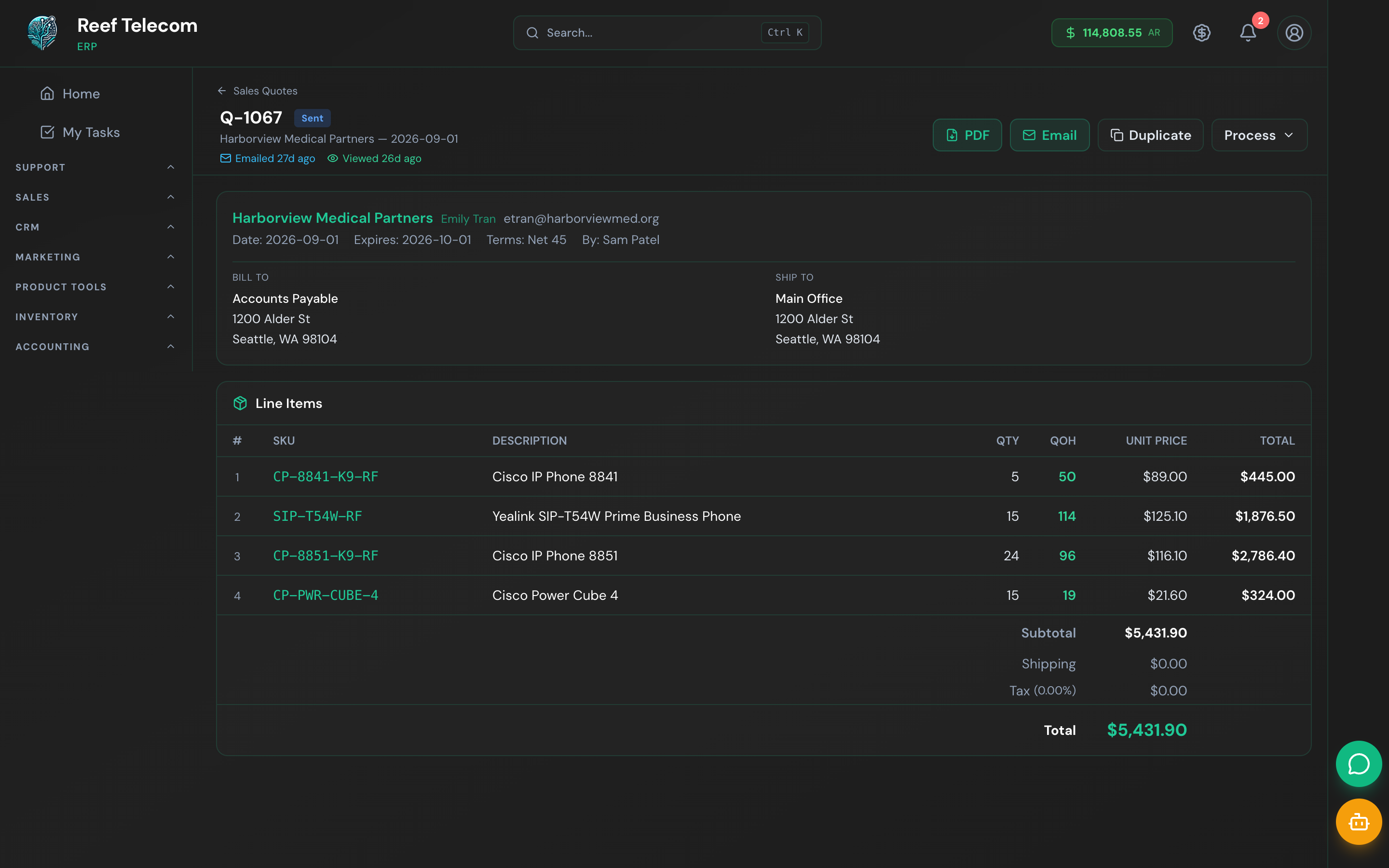
Task: Click email etran@harborviewmed.org
Action: pos(581,219)
